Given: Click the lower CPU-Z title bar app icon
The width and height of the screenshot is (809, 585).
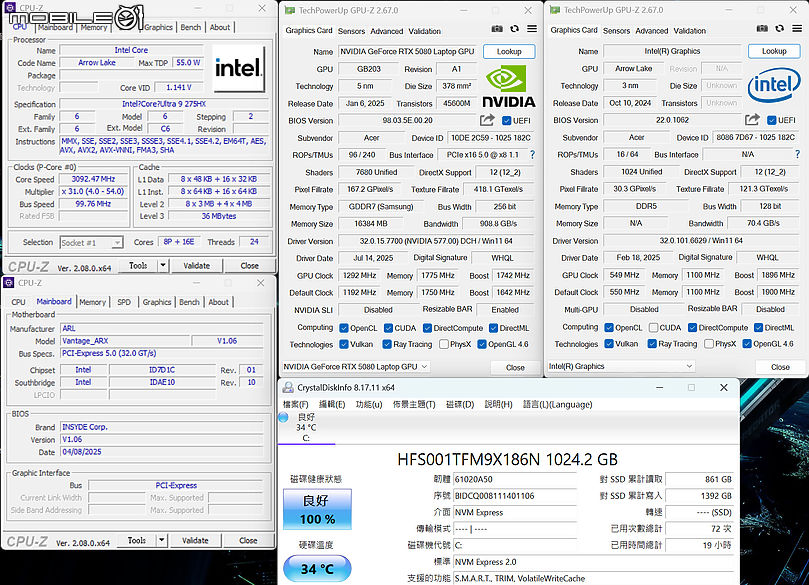Looking at the screenshot, I should pos(9,283).
